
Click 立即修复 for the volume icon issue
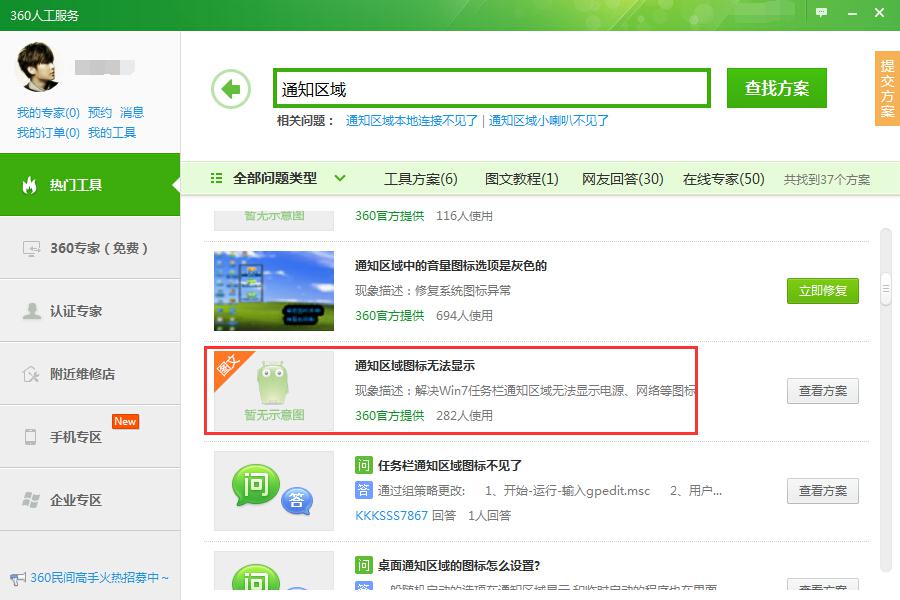pyautogui.click(x=822, y=291)
